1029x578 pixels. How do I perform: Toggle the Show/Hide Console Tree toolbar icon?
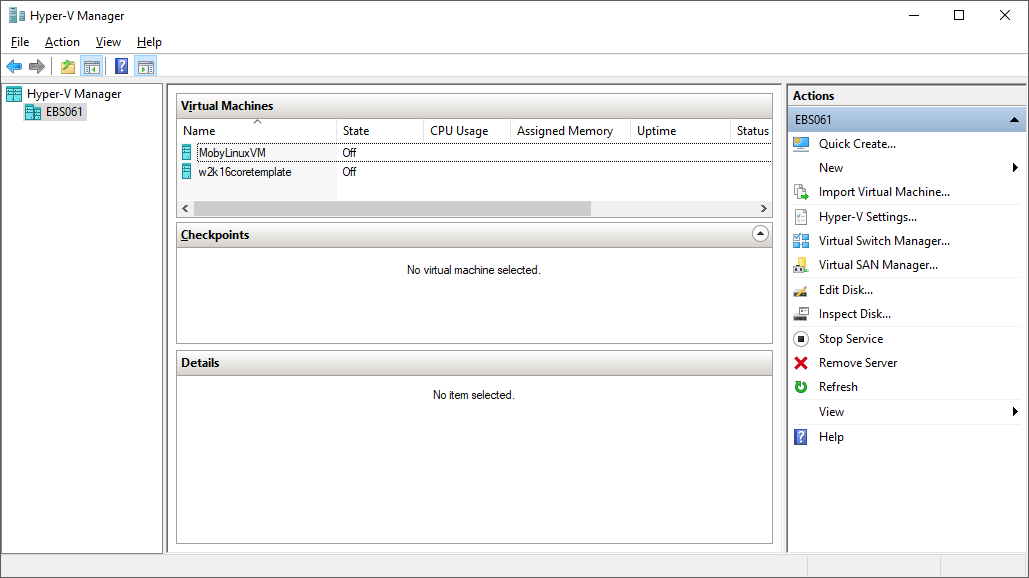92,66
